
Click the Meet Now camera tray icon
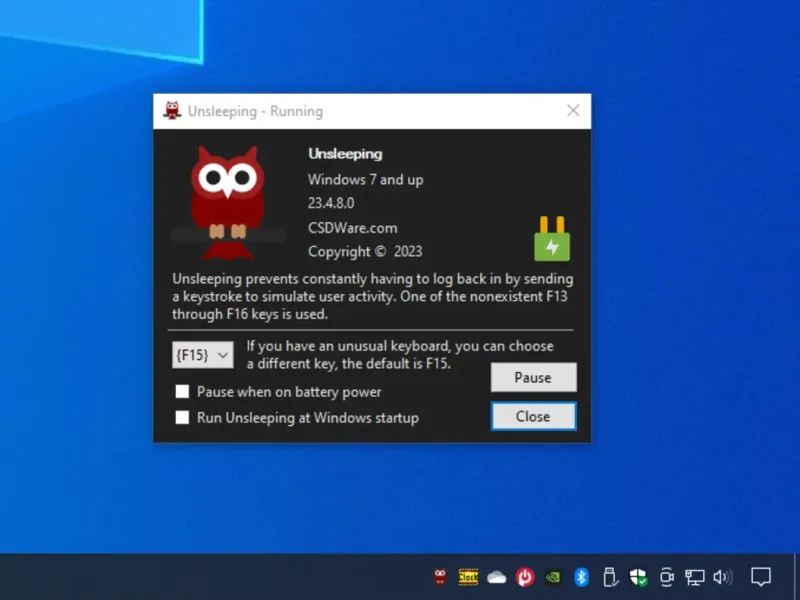pos(666,577)
